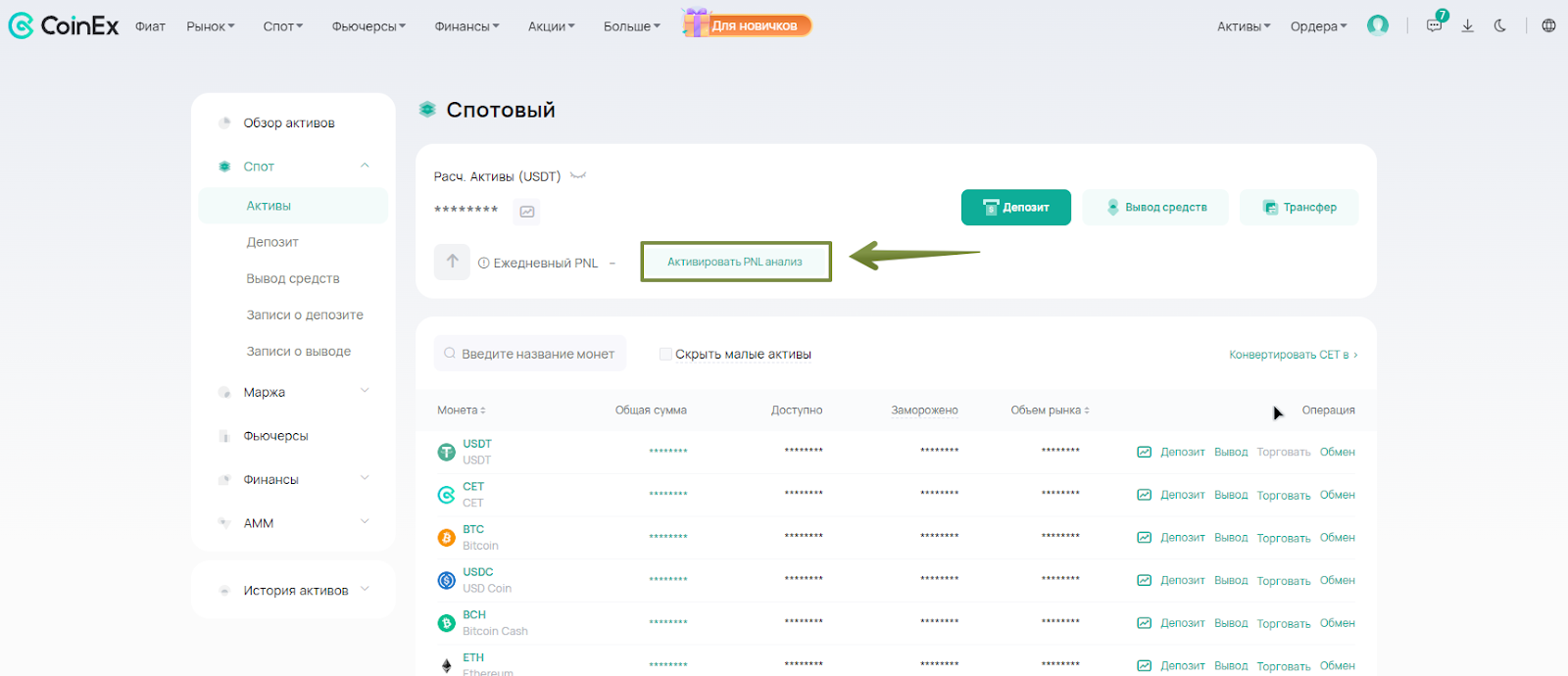This screenshot has width=1568, height=676.
Task: Open the Рынок dropdown menu
Action: click(x=211, y=26)
